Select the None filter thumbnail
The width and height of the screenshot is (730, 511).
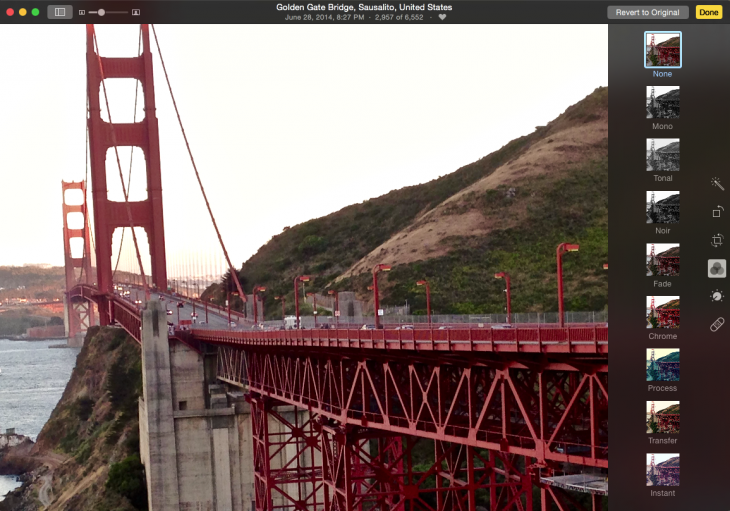pyautogui.click(x=662, y=50)
